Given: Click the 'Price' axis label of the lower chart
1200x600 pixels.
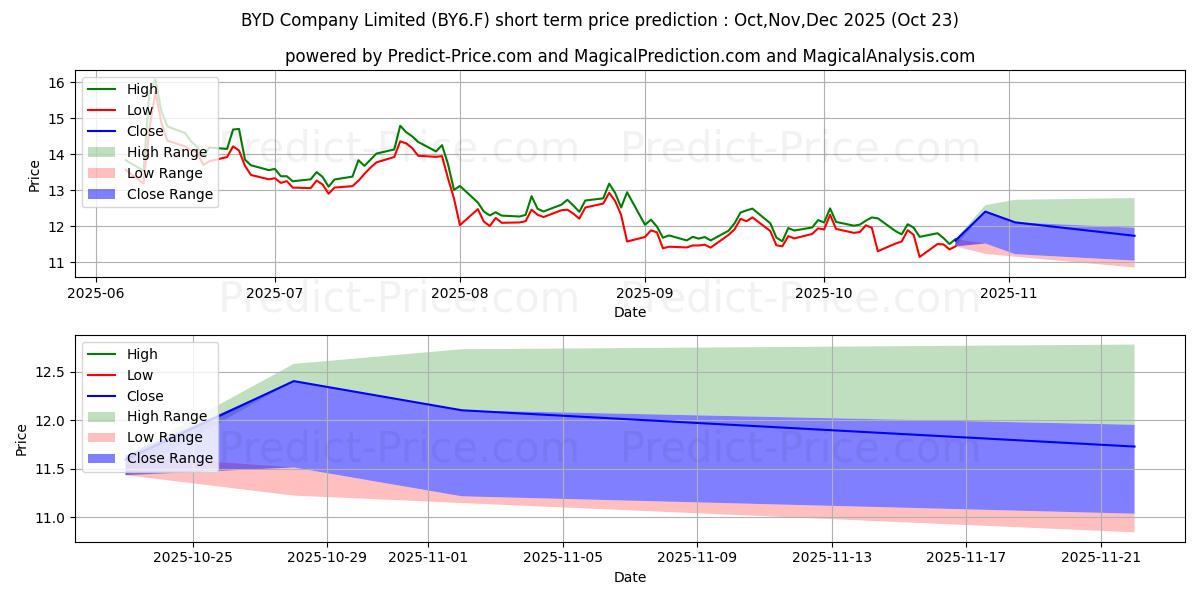Looking at the screenshot, I should tap(22, 439).
